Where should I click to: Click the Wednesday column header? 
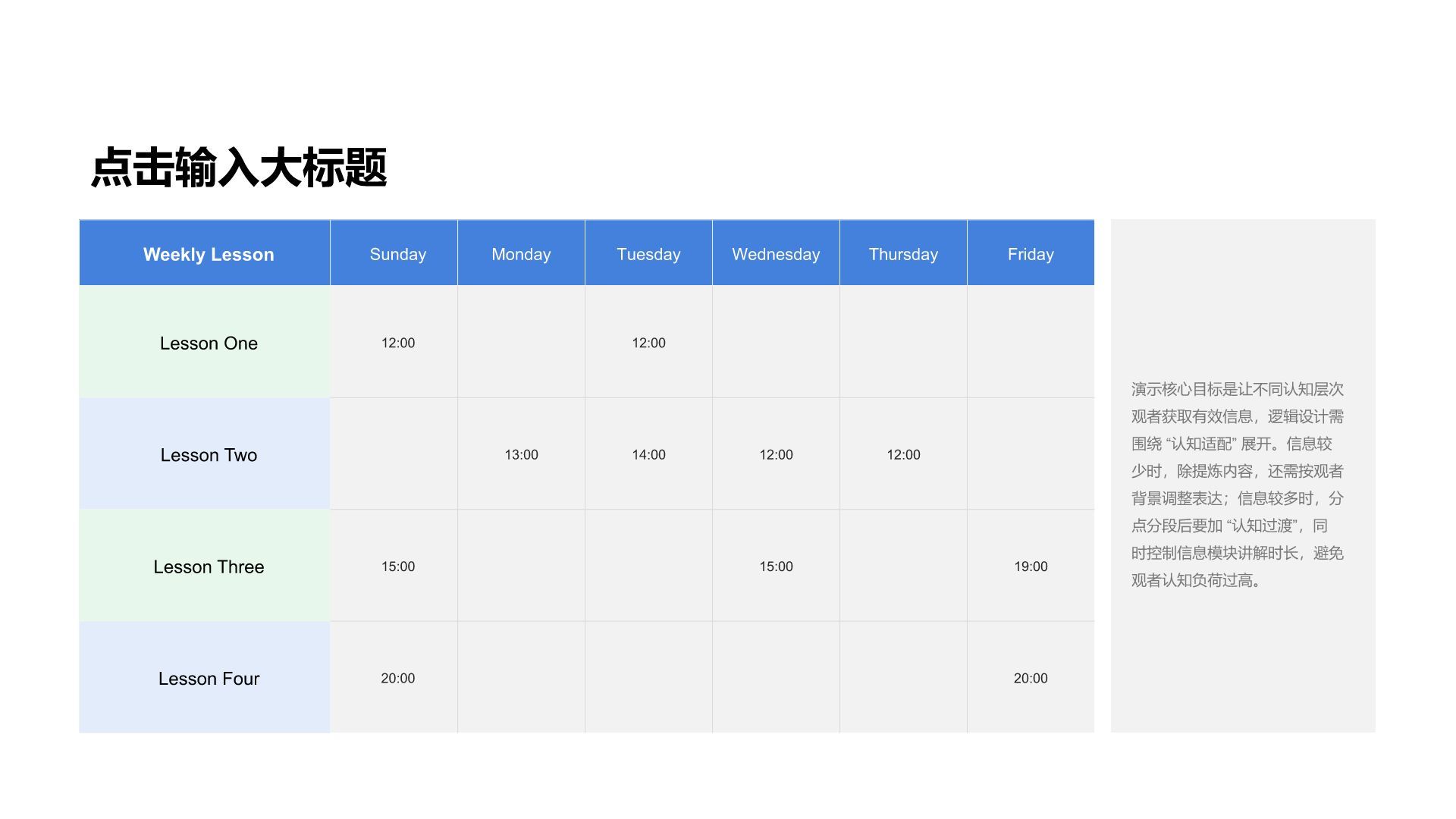coord(776,253)
